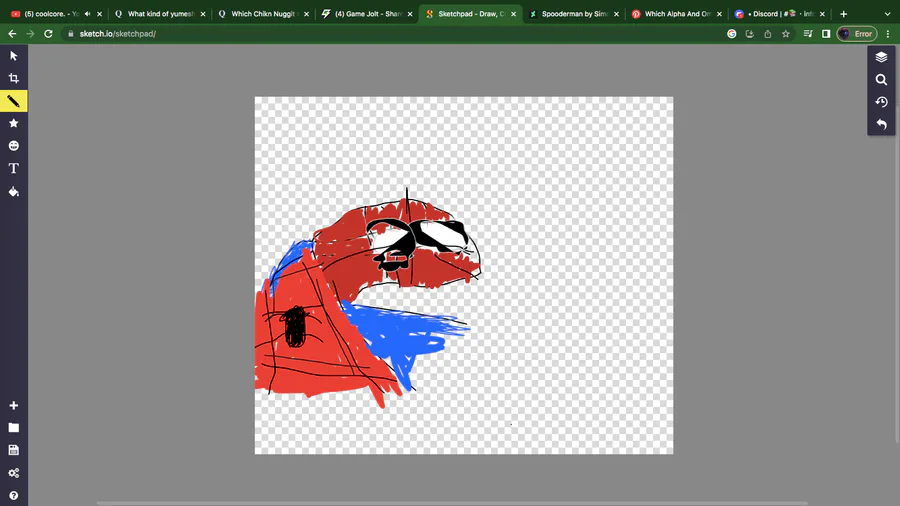Close the Discord tab

(823, 14)
